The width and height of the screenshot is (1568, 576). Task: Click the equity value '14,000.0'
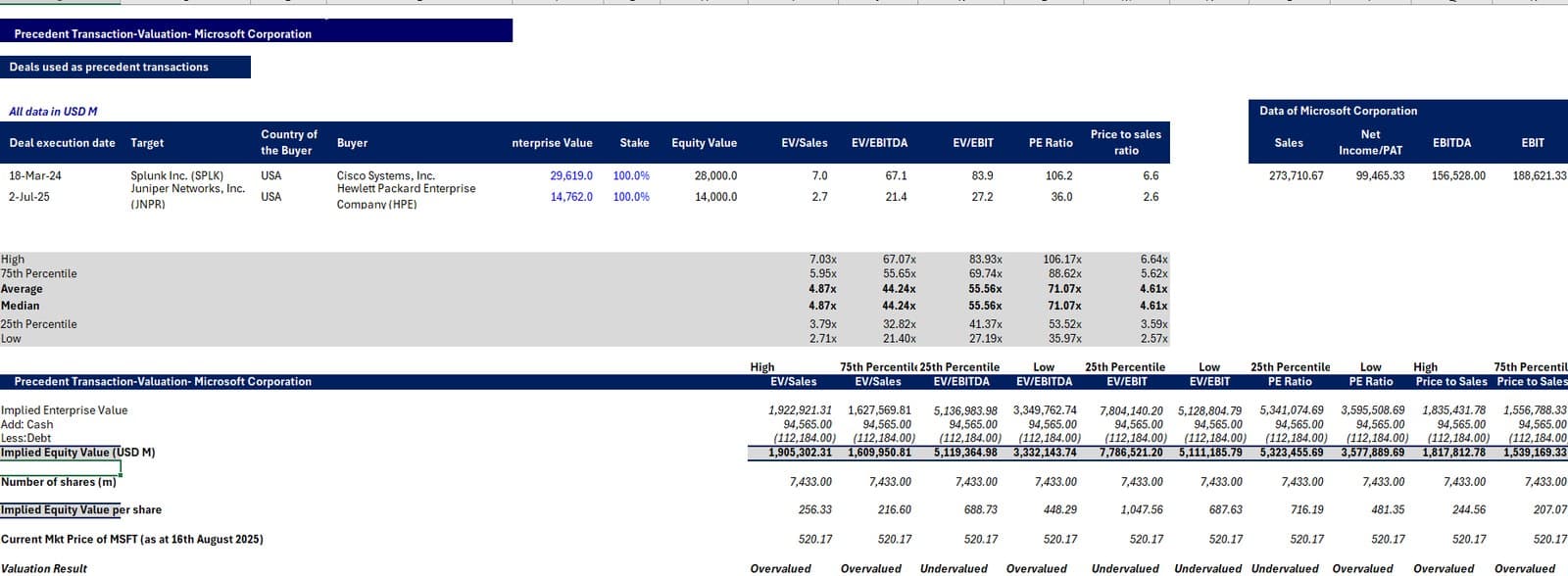(715, 197)
